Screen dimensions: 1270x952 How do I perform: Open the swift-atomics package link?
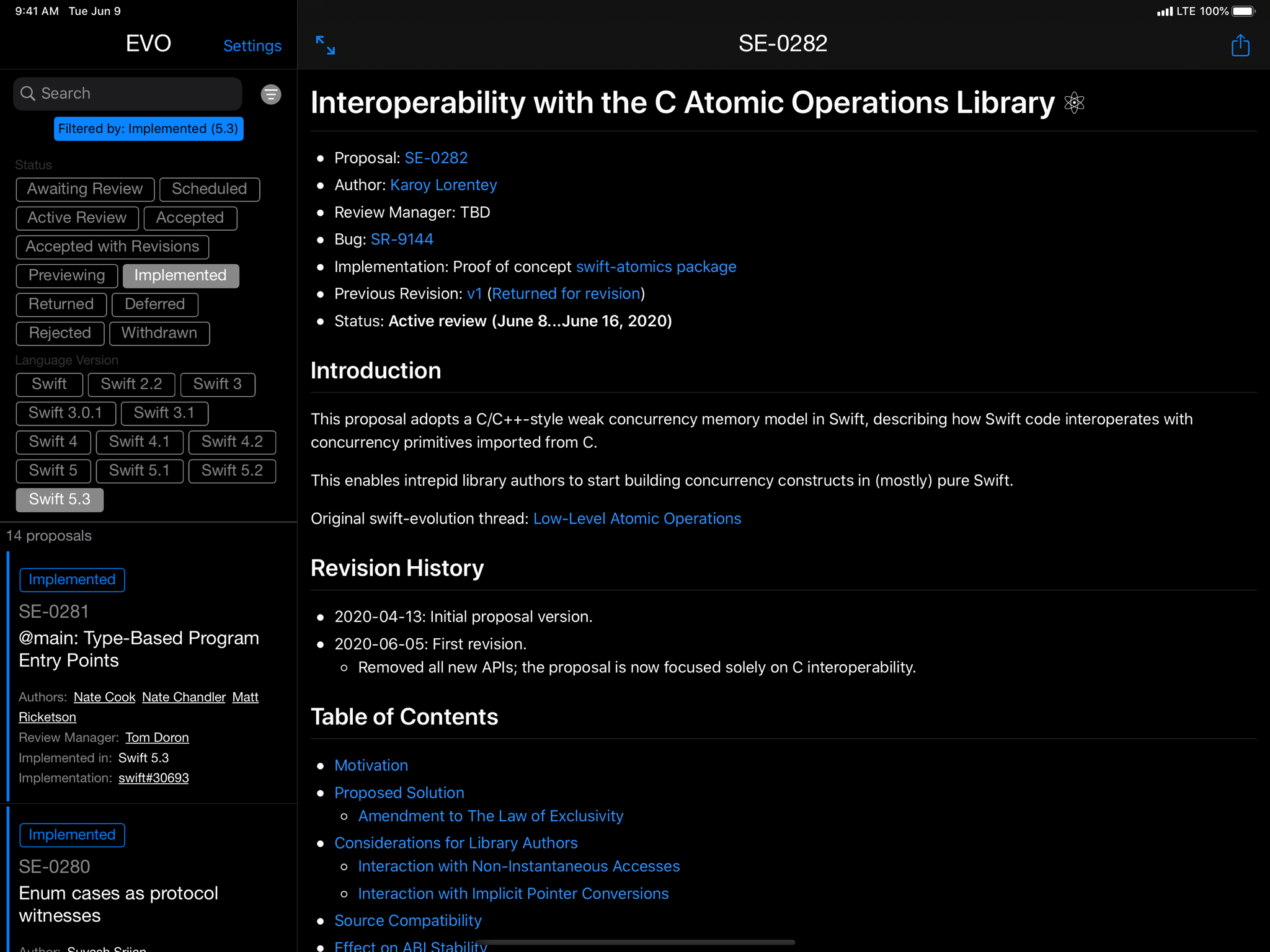656,267
